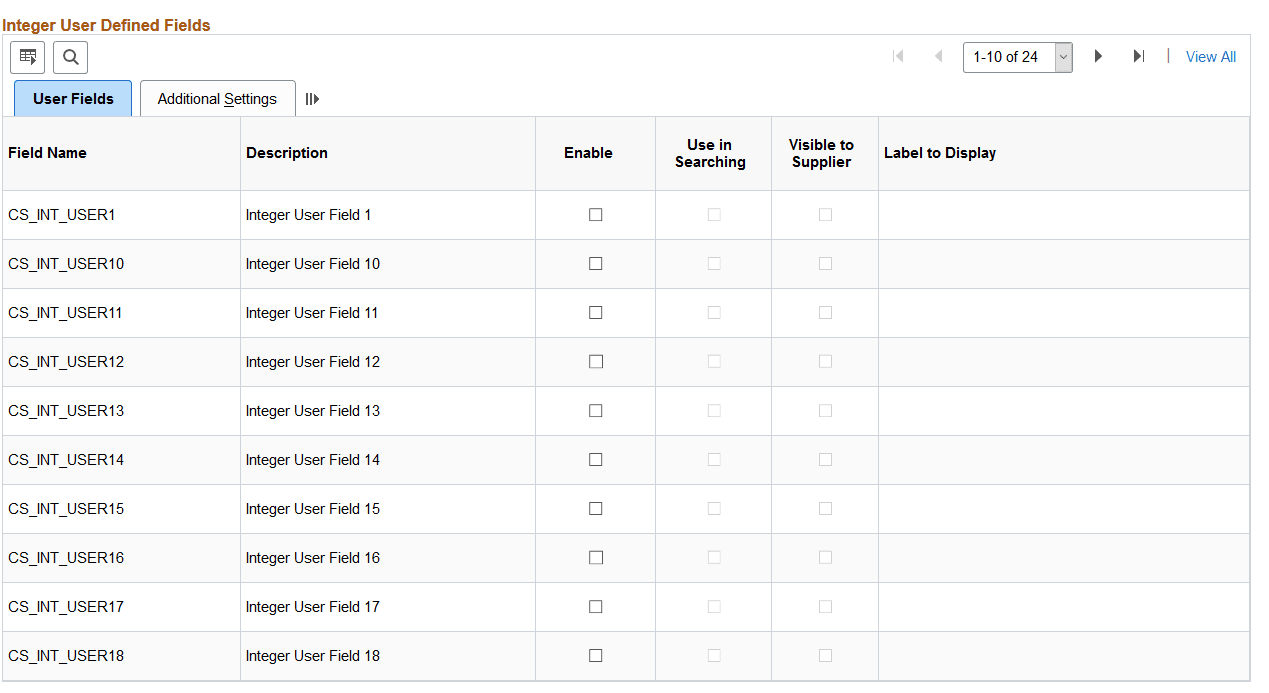Check the Enable box for CS_INT_USER18
The height and width of the screenshot is (693, 1269).
(595, 655)
